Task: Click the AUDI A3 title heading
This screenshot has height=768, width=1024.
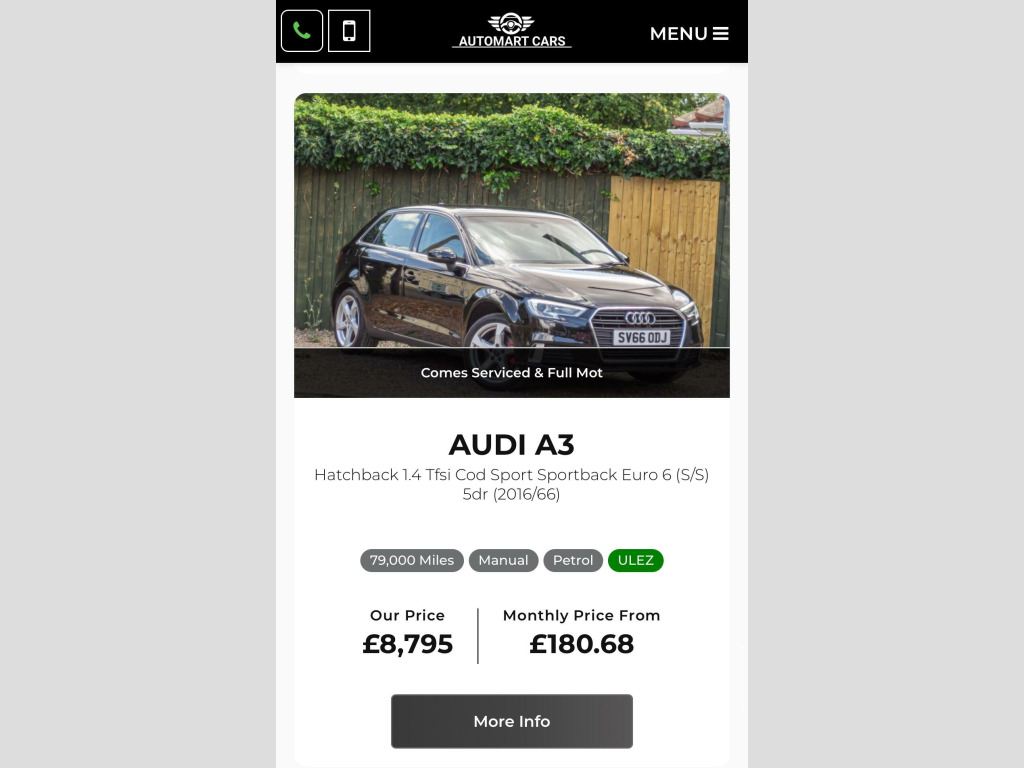Action: [x=511, y=445]
